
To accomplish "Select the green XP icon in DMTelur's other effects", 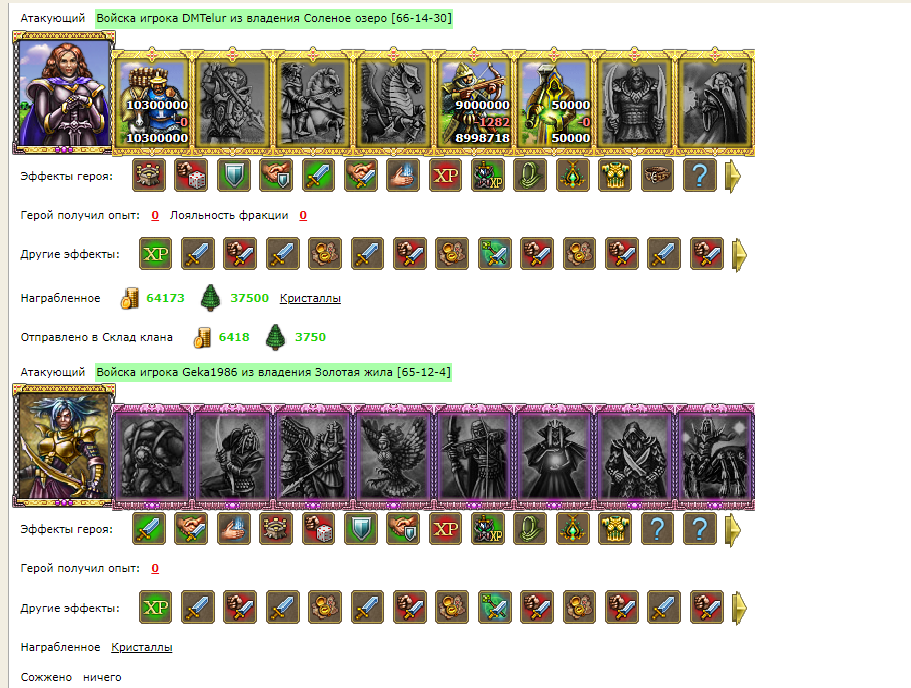I will pyautogui.click(x=156, y=254).
